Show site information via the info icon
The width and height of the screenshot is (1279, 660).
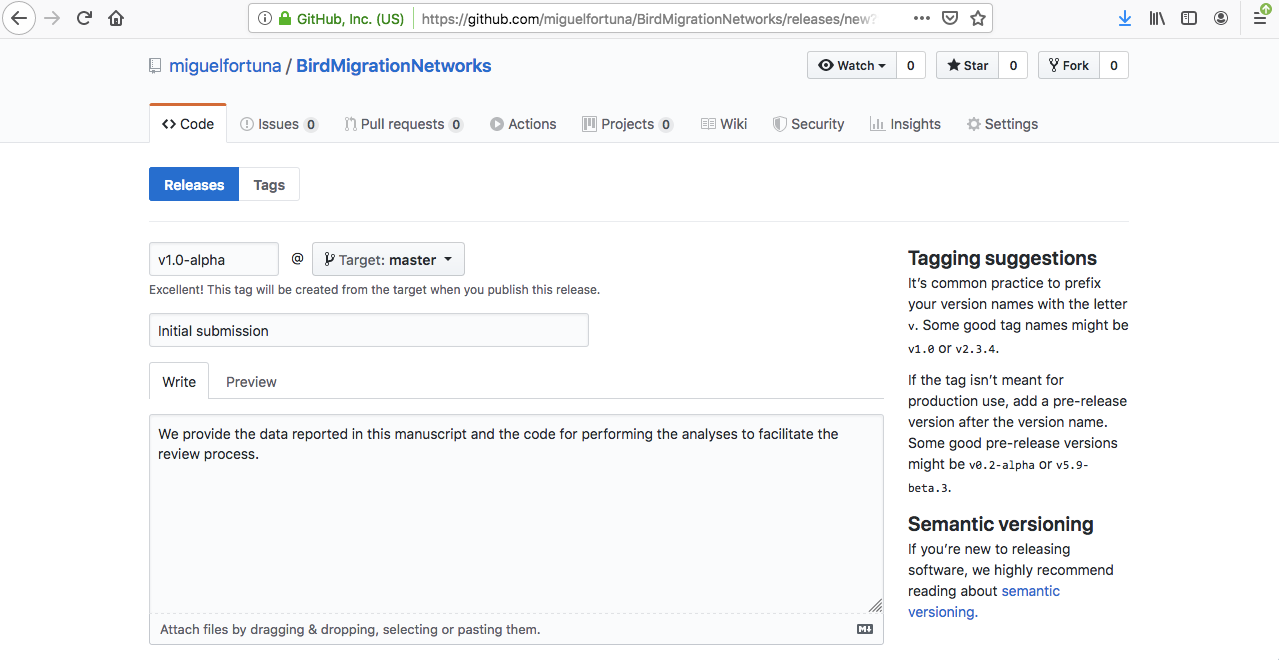coord(264,18)
